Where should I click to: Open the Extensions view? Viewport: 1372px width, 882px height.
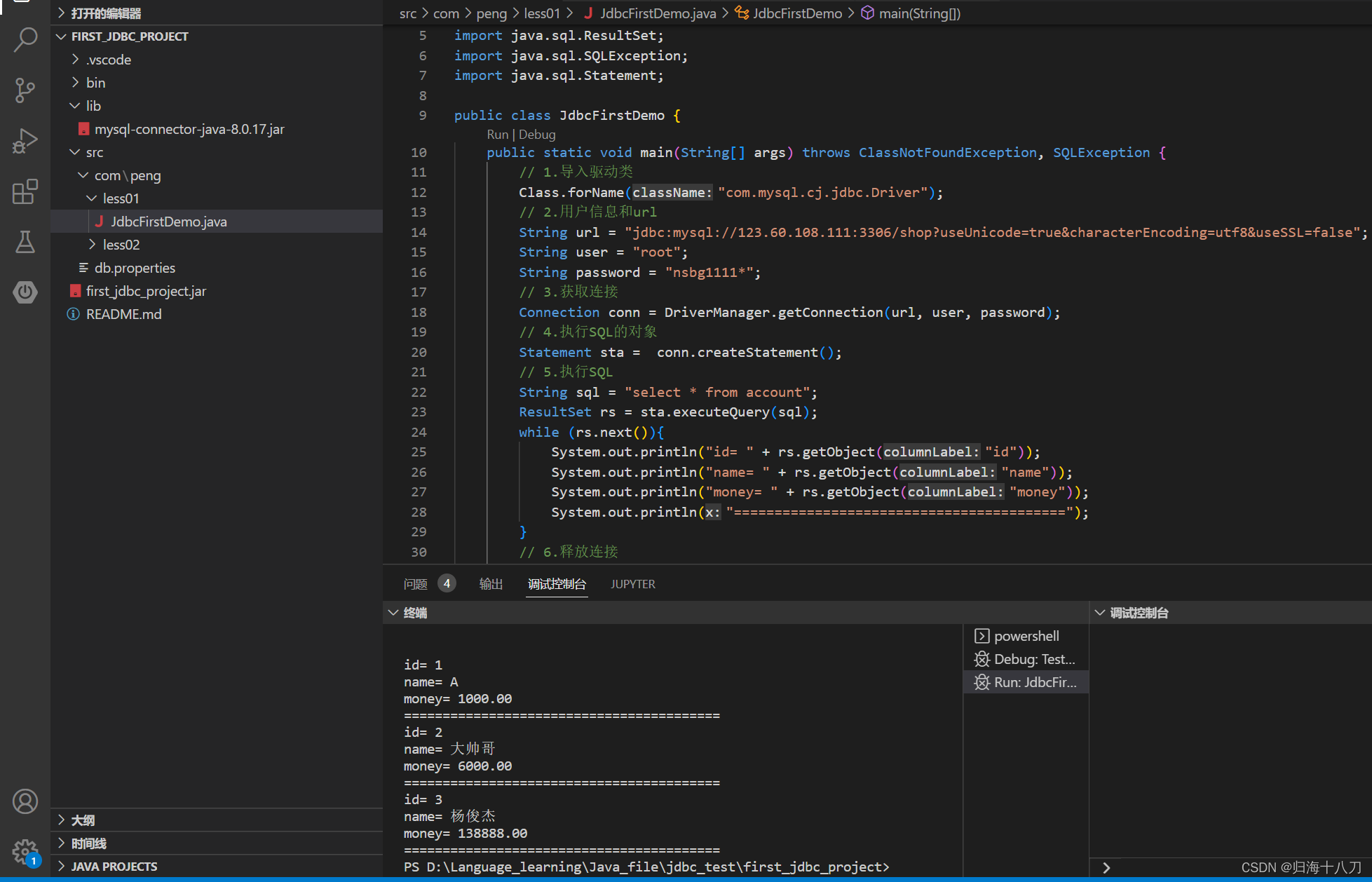tap(25, 191)
